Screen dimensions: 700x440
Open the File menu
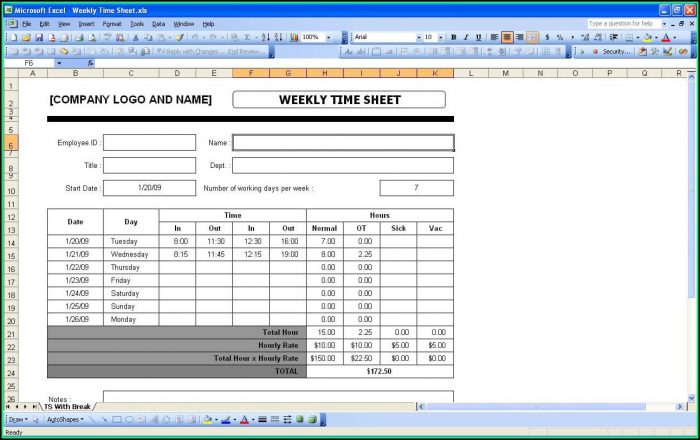coord(27,24)
